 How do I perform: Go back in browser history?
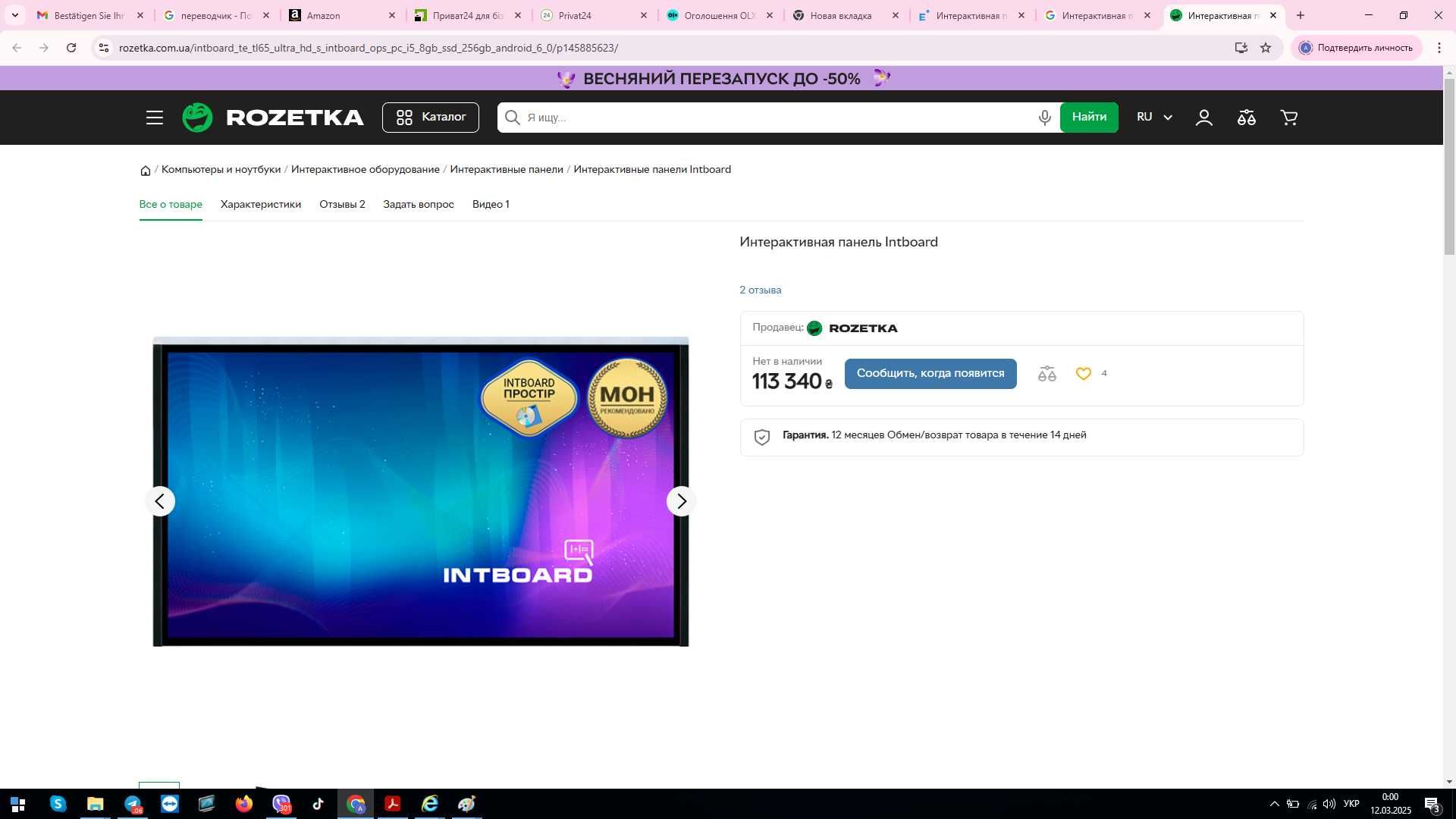(x=17, y=48)
